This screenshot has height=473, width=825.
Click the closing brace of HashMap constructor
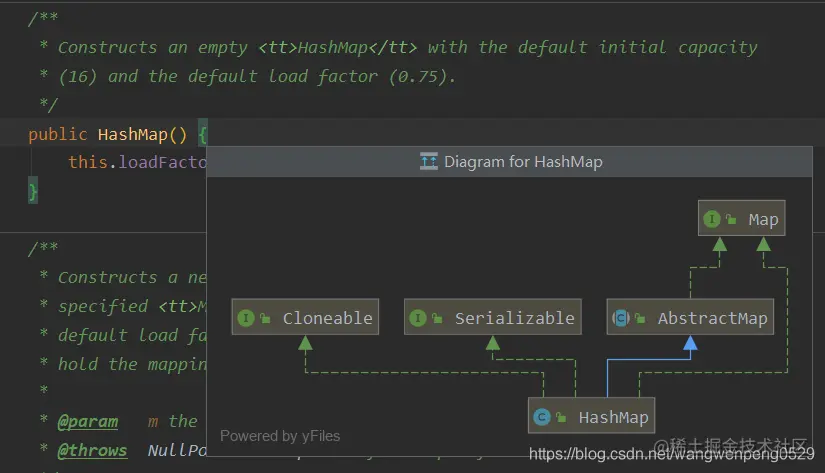33,191
